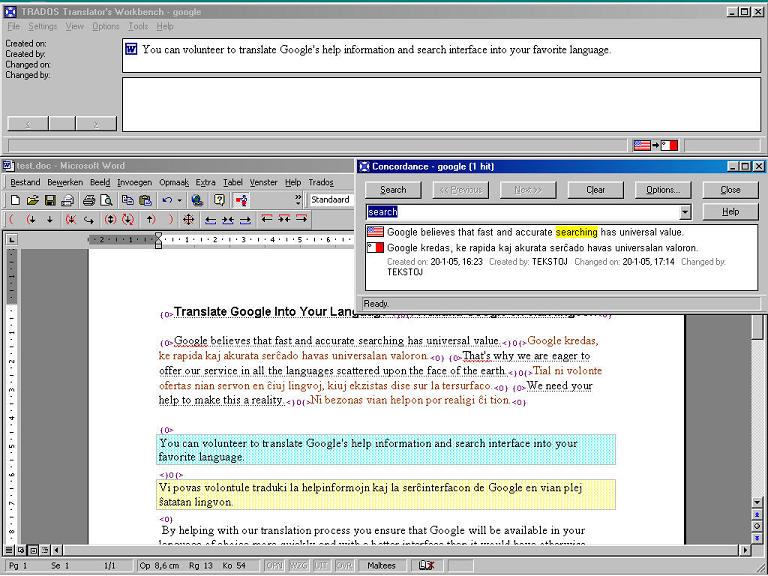Toggle OVR overtype mode in status bar
This screenshot has height=576, width=768.
pos(343,566)
